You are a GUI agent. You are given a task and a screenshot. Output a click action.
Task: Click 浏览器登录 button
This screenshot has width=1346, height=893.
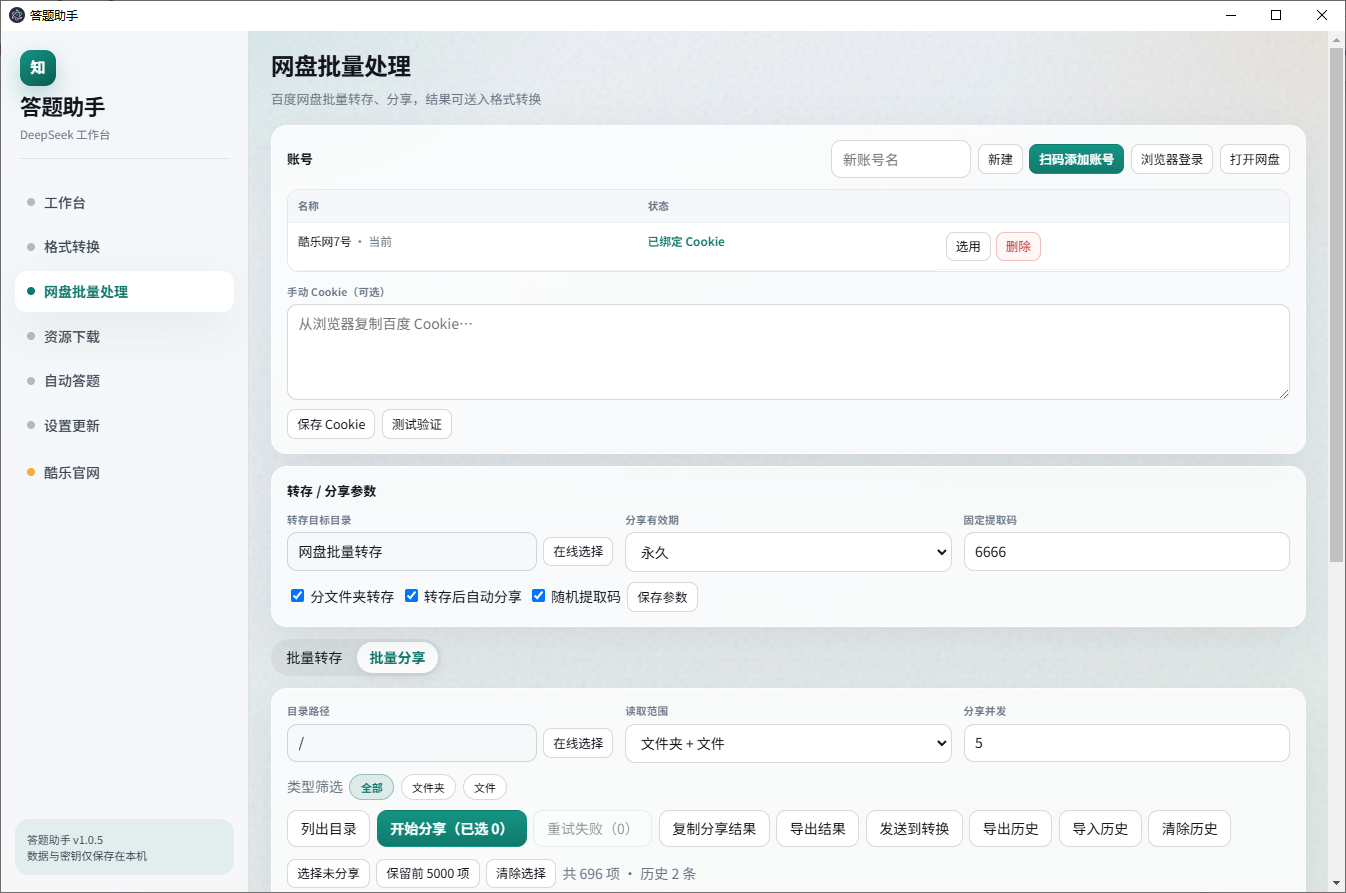coord(1172,159)
